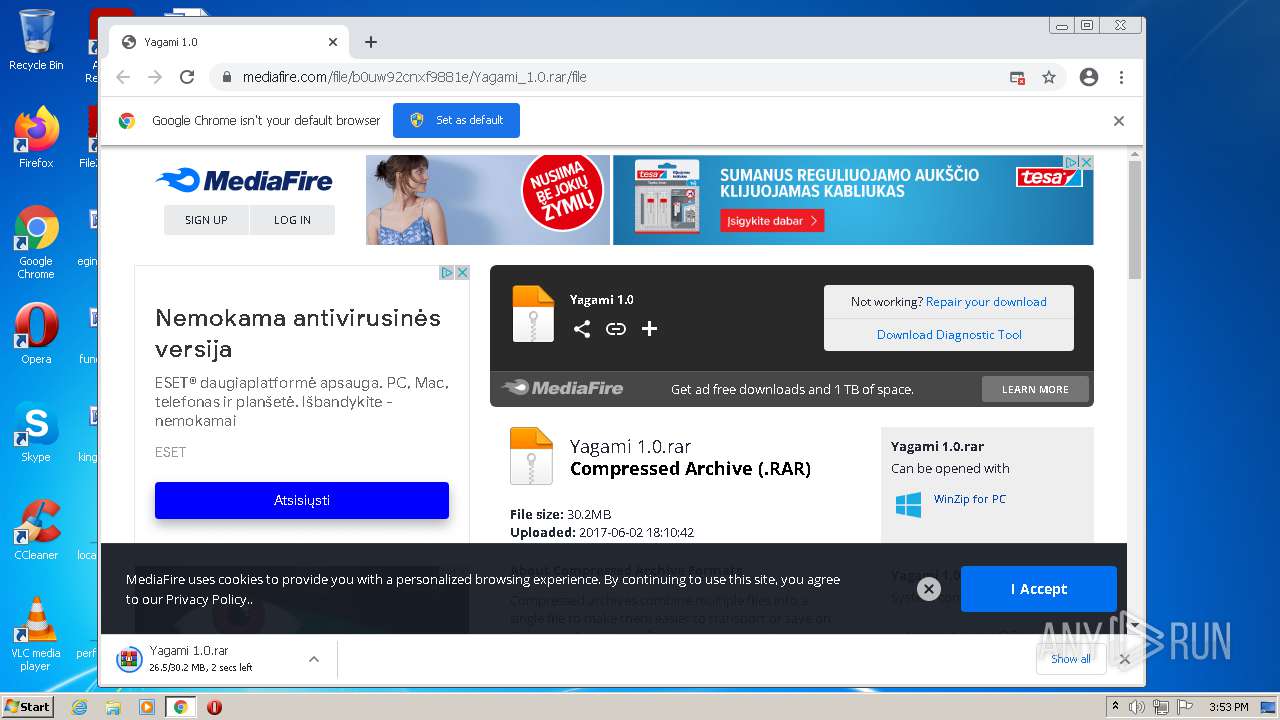Open Chrome's taskbar button
1280x720 pixels.
[180, 707]
